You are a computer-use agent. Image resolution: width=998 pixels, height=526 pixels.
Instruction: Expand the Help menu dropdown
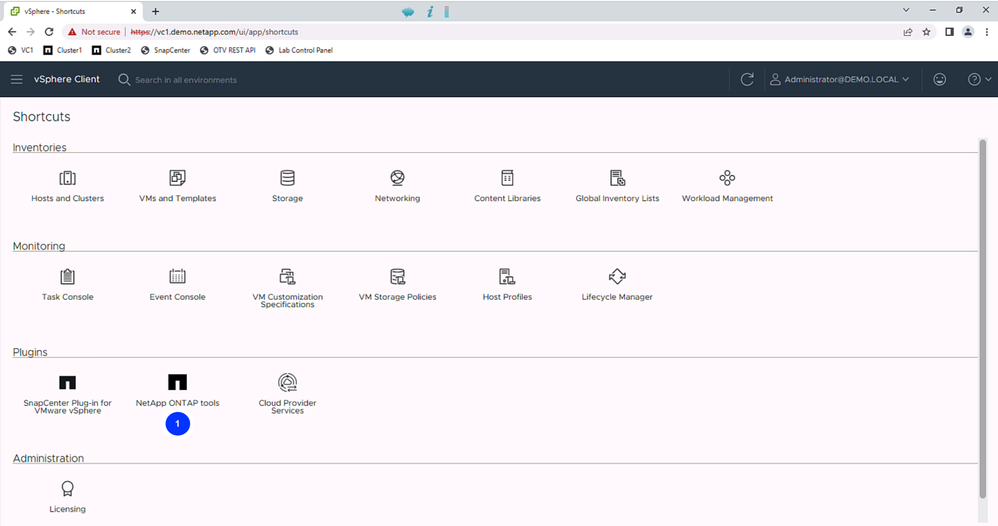pos(979,79)
